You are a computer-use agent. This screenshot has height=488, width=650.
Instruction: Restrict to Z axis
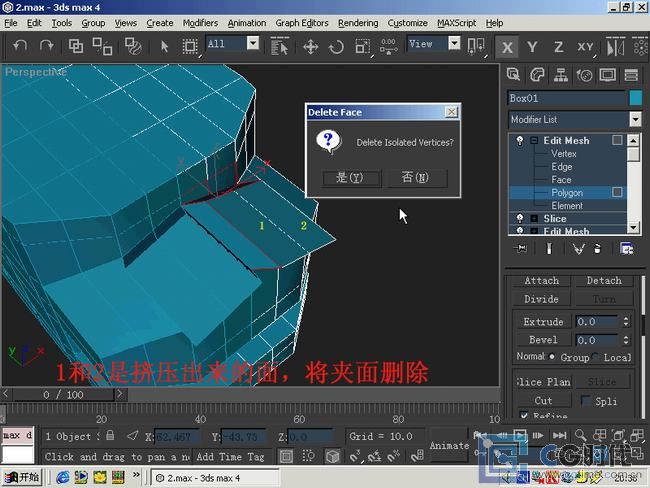(x=558, y=46)
